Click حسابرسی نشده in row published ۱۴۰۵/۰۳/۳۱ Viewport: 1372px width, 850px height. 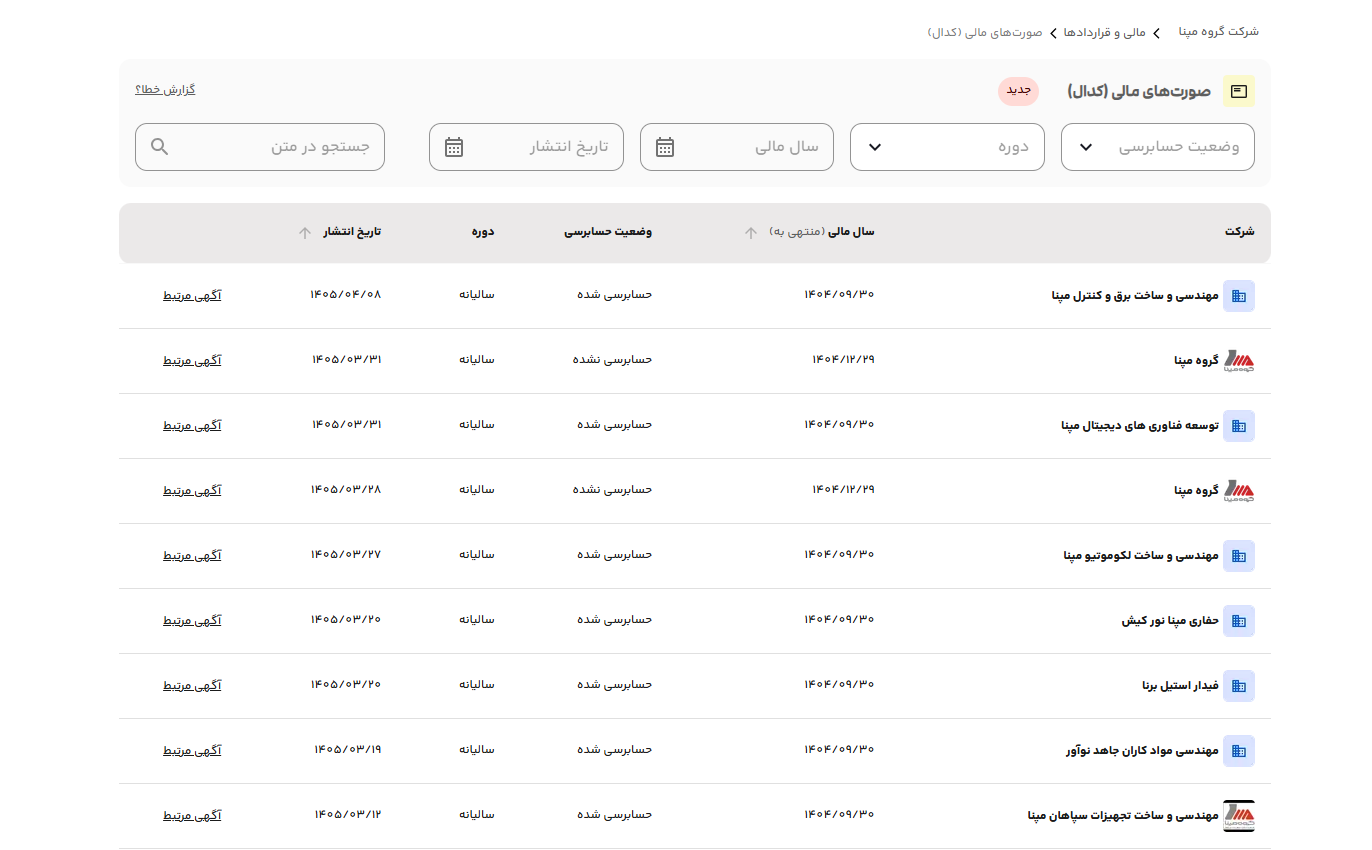coord(613,360)
